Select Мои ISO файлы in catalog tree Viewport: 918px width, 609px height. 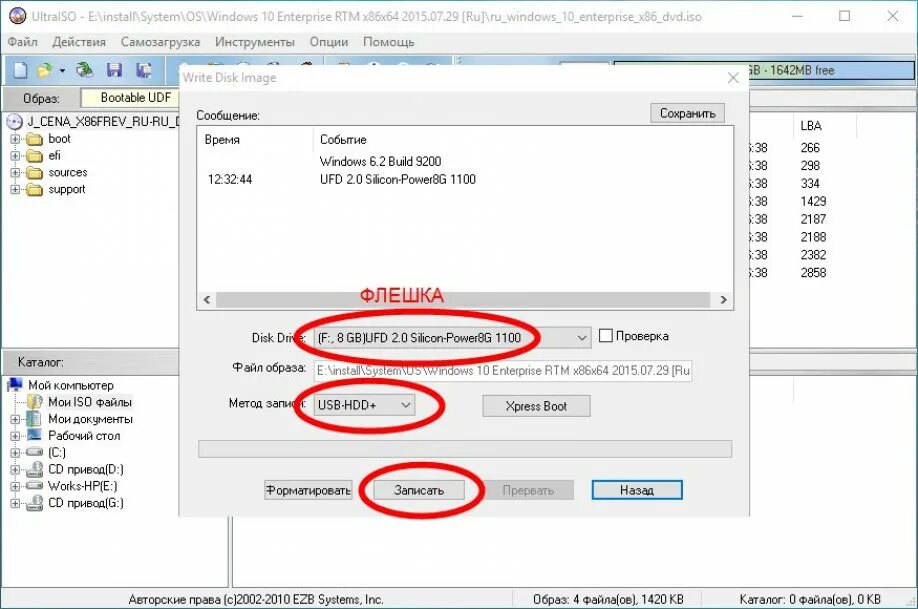[x=90, y=402]
